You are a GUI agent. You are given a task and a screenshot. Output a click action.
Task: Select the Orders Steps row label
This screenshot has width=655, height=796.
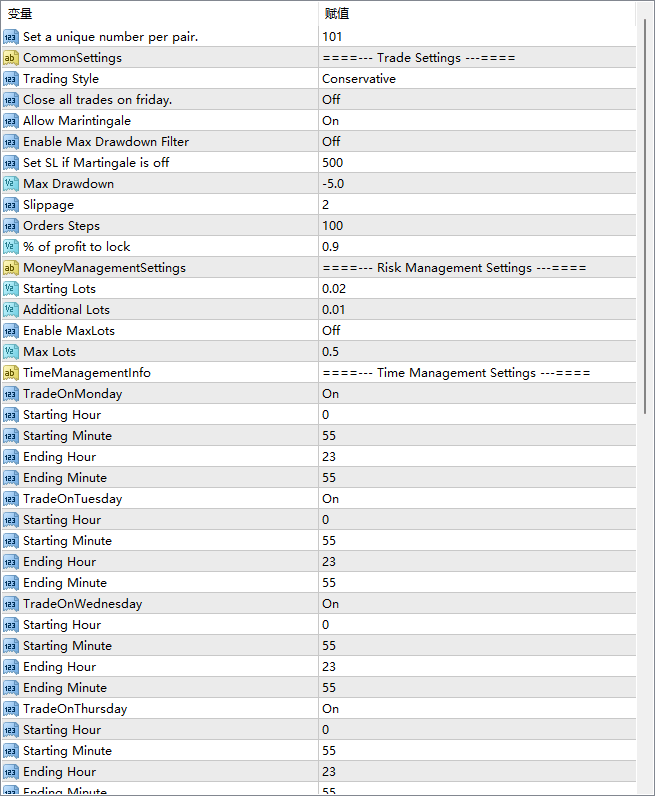click(x=61, y=226)
